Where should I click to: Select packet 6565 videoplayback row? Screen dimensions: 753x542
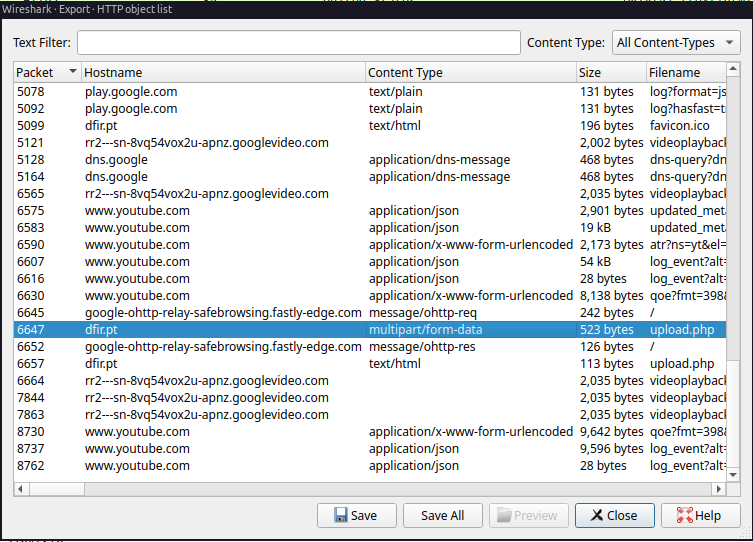(370, 194)
